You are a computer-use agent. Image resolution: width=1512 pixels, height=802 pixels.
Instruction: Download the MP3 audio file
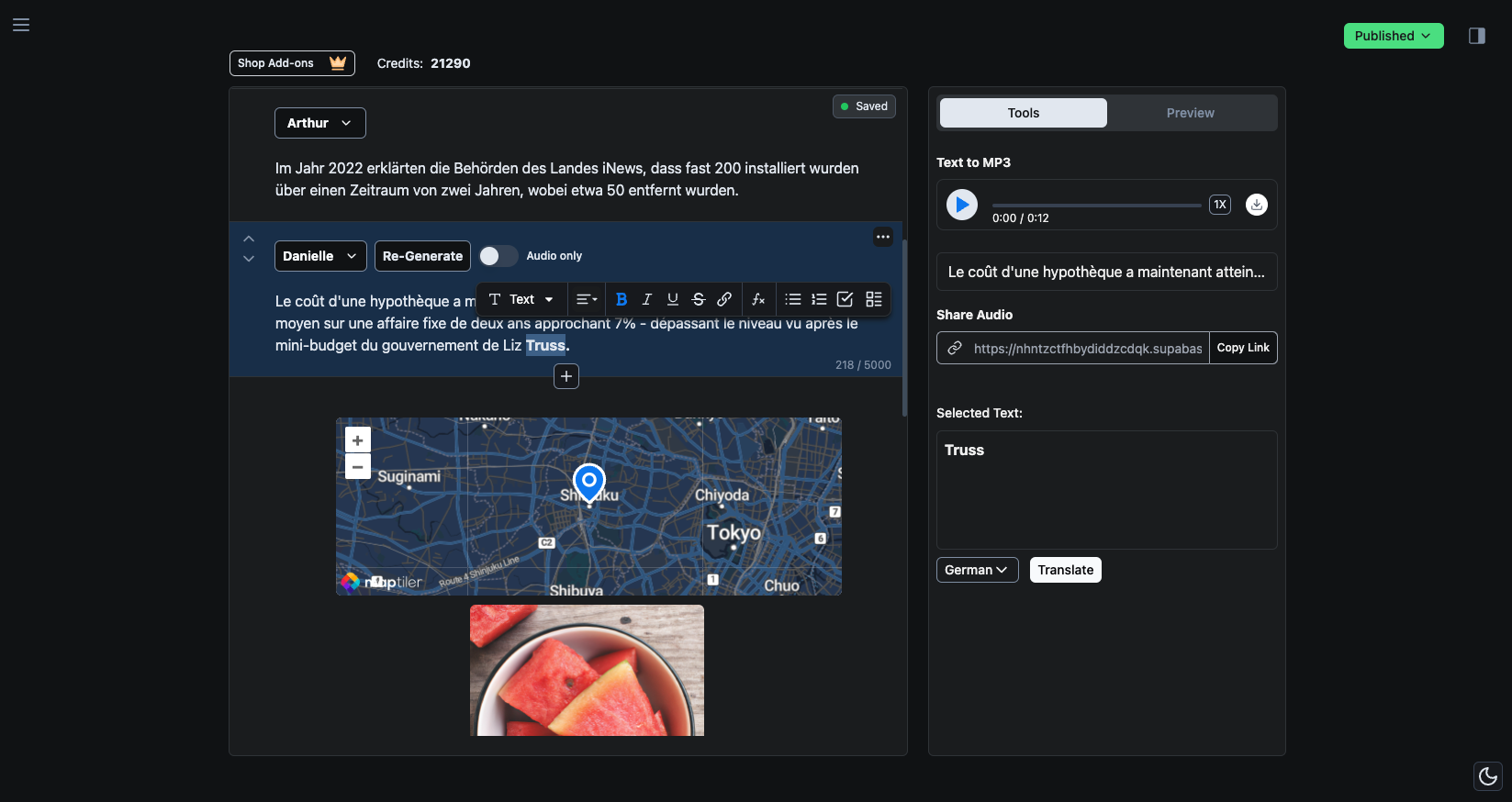(1257, 205)
